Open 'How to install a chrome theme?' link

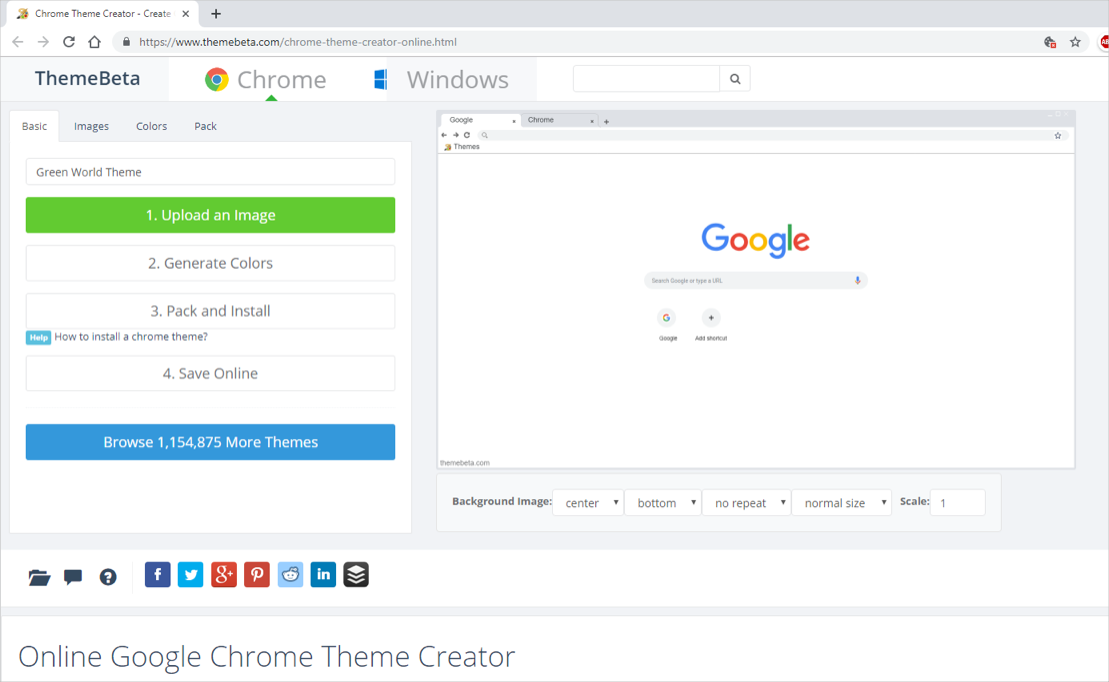131,337
